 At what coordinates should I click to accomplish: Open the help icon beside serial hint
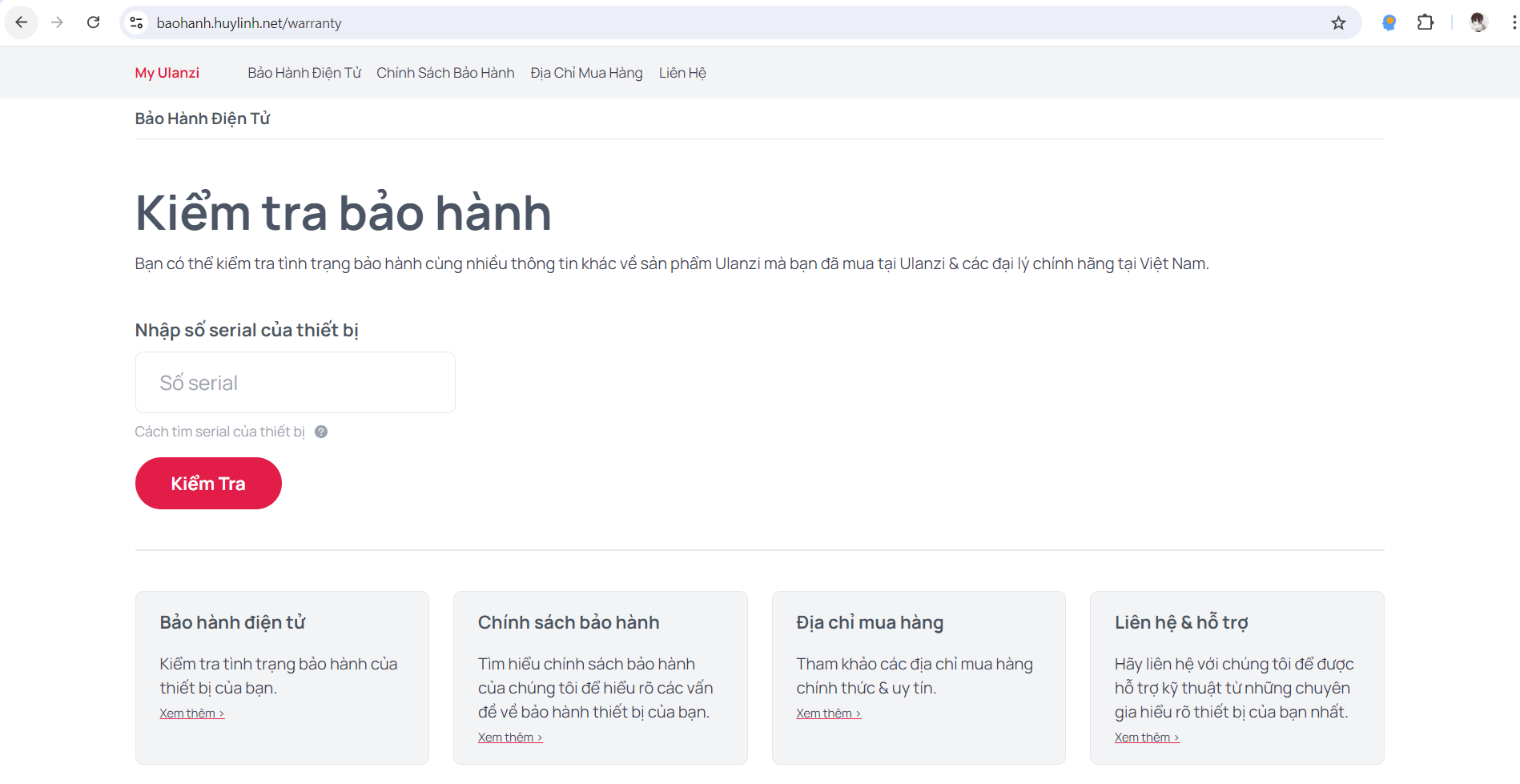pos(321,432)
